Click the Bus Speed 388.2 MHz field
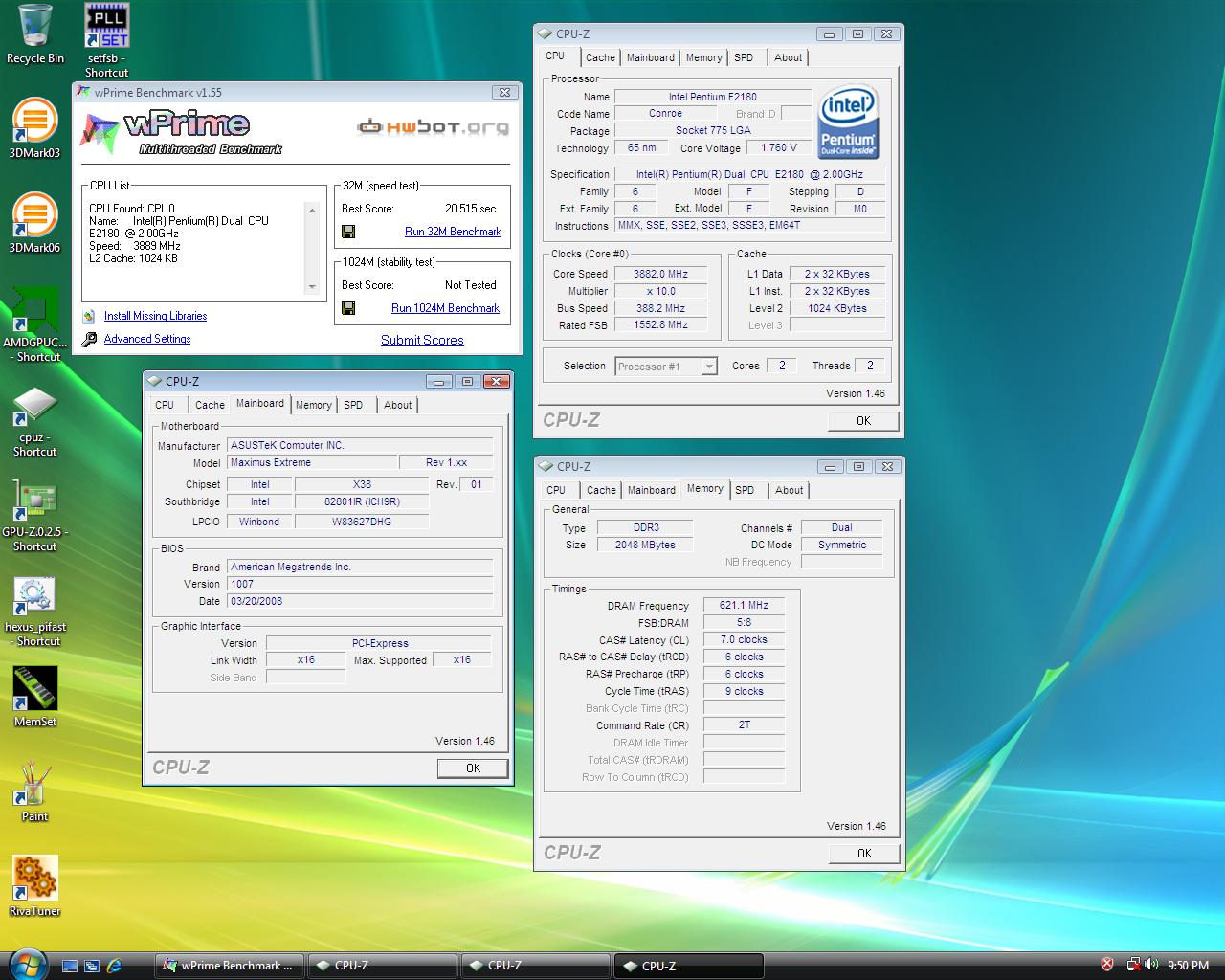The height and width of the screenshot is (980, 1225). pos(660,308)
